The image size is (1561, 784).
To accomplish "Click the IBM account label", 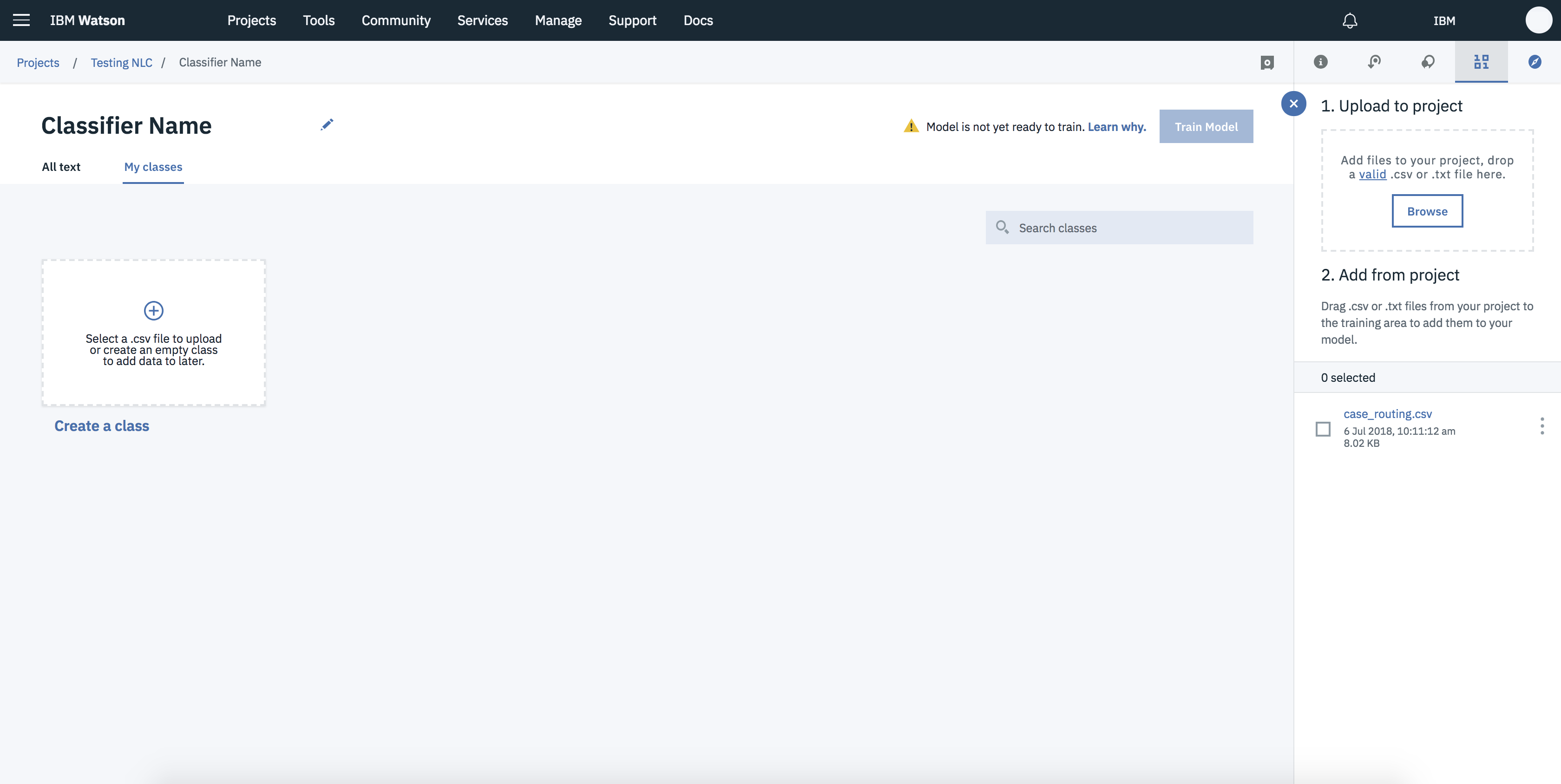I will tap(1444, 20).
